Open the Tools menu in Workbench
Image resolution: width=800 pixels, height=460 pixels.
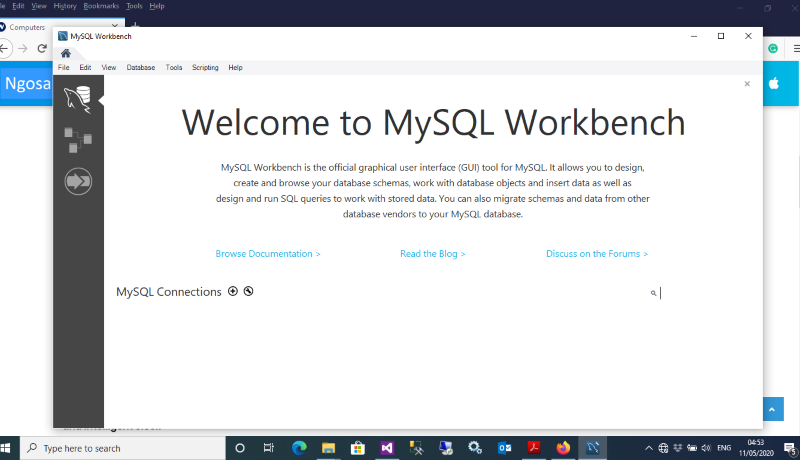pyautogui.click(x=174, y=67)
